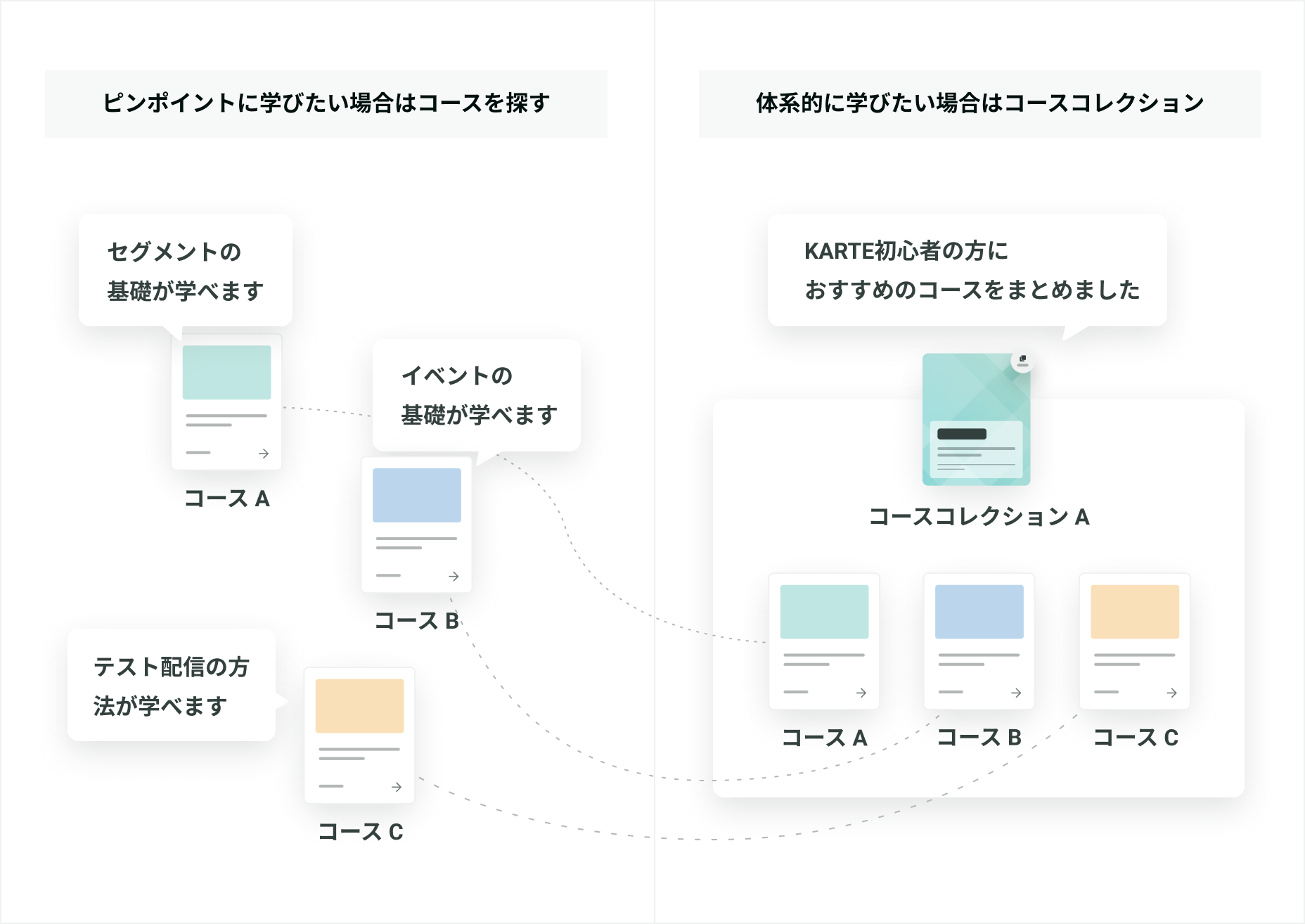Click the arrow icon on left コース B card
The height and width of the screenshot is (924, 1305).
point(454,576)
